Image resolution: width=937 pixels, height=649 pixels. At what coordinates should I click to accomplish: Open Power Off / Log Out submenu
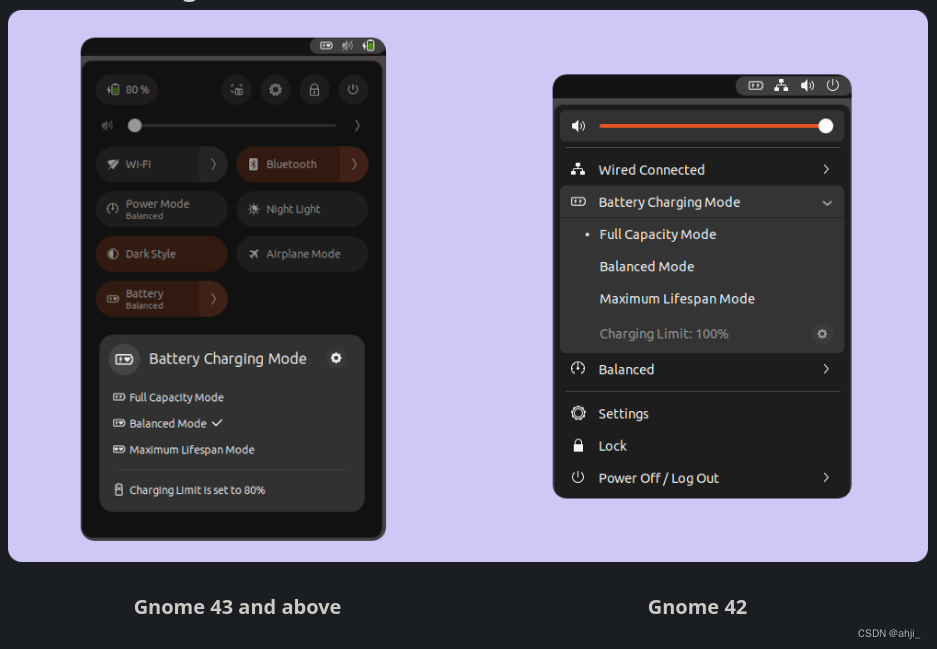pyautogui.click(x=702, y=478)
